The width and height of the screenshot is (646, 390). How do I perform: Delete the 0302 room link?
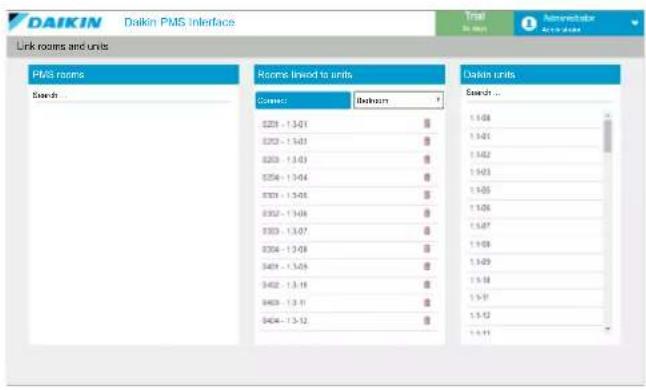(427, 213)
